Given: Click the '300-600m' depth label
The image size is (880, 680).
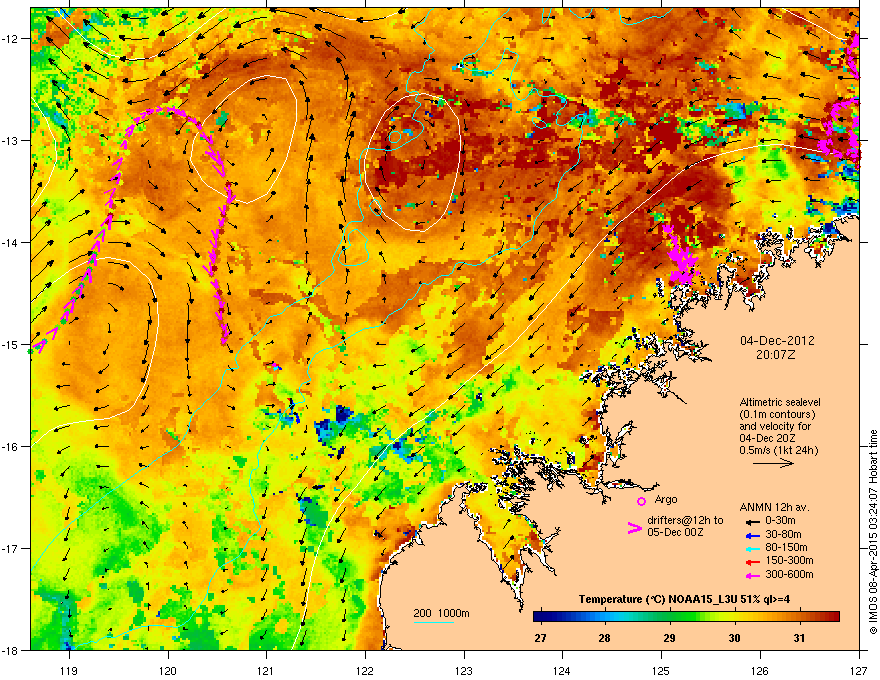Looking at the screenshot, I should [x=789, y=574].
